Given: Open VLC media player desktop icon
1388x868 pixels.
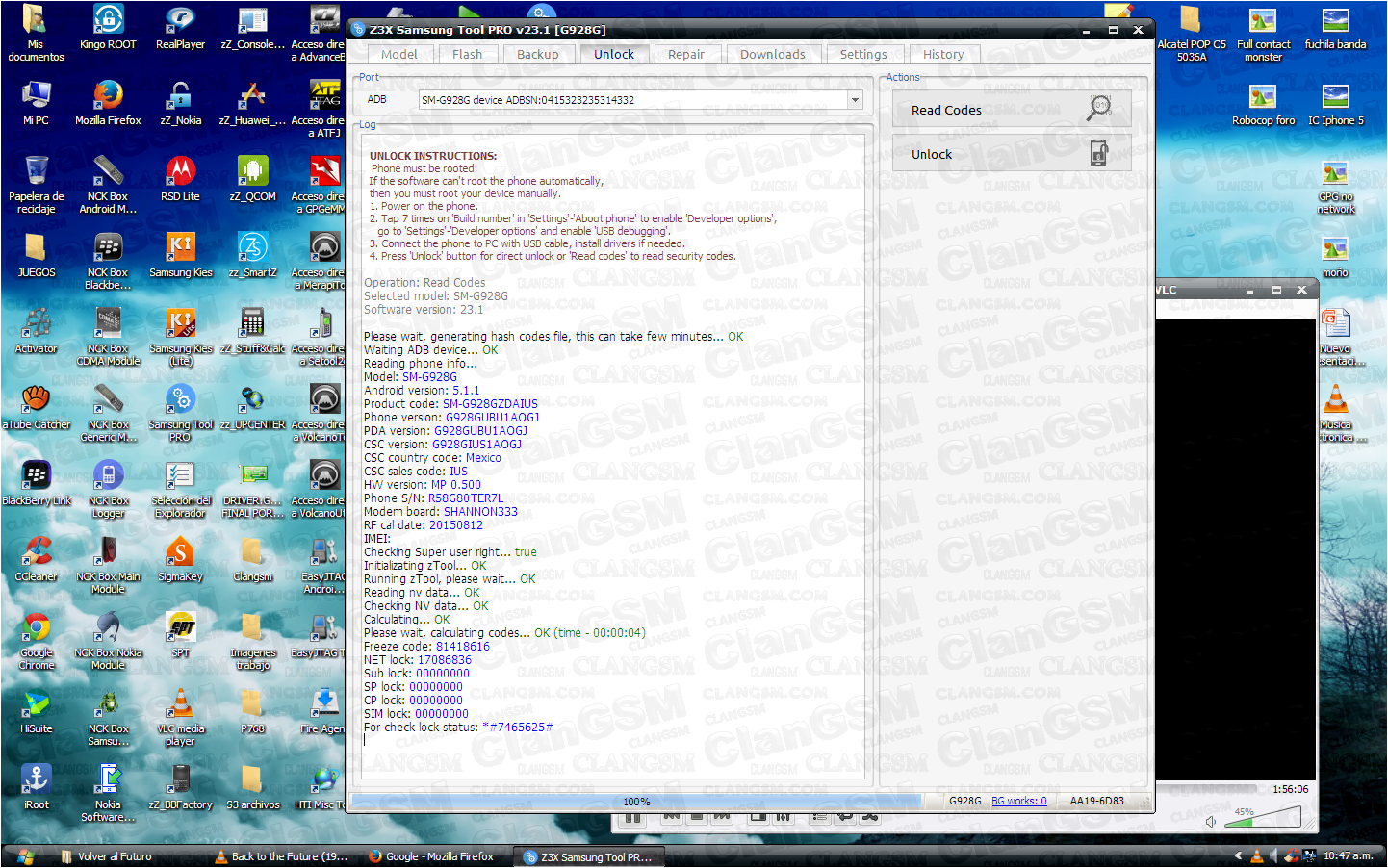Looking at the screenshot, I should 180,717.
